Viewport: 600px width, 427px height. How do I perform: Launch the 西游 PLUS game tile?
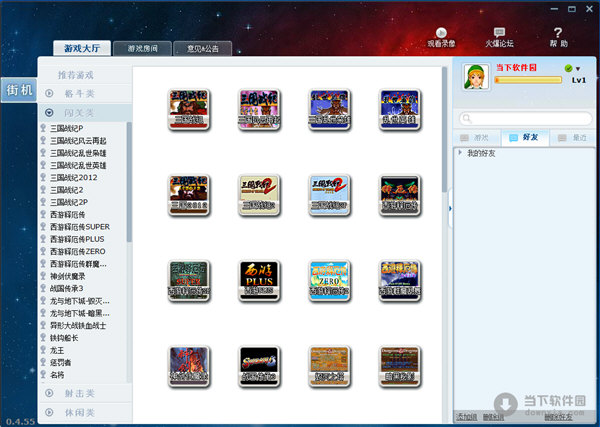point(259,281)
